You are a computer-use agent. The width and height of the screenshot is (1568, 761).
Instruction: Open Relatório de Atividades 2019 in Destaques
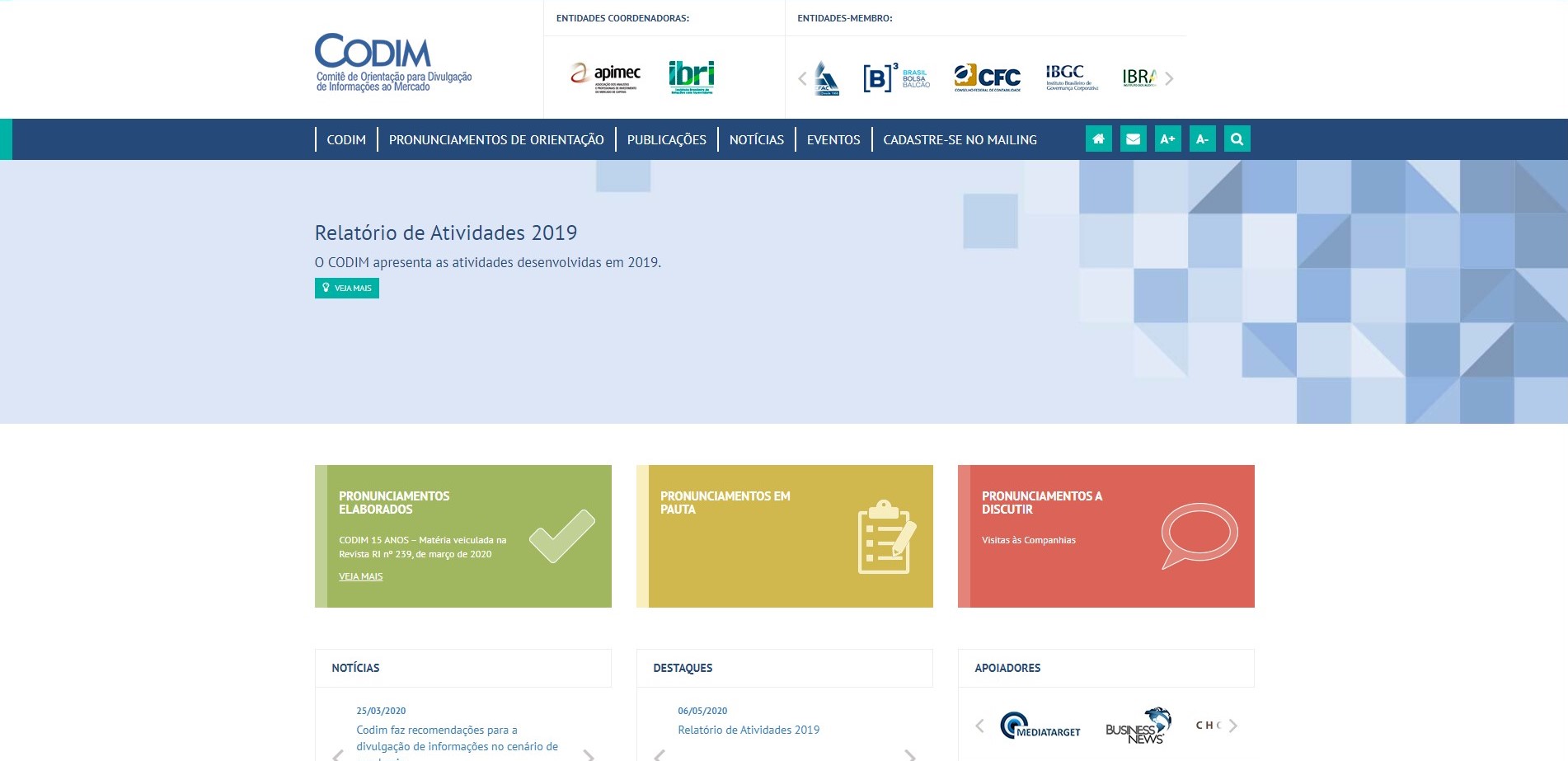tap(748, 729)
